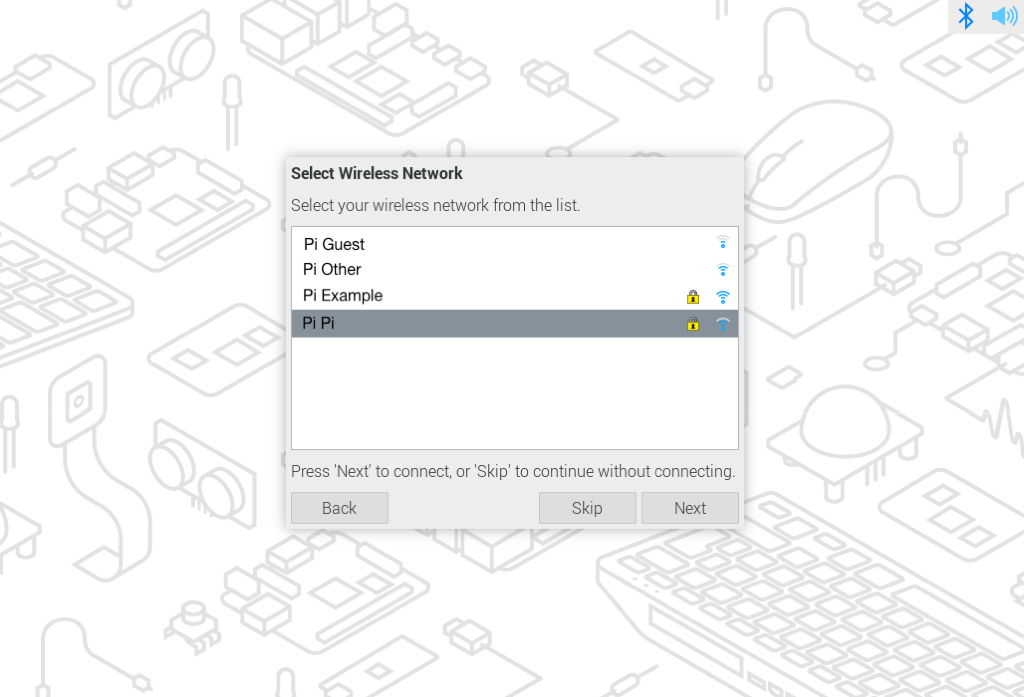Click the padlock icon on Pi Pi row
The width and height of the screenshot is (1024, 697).
pyautogui.click(x=693, y=323)
